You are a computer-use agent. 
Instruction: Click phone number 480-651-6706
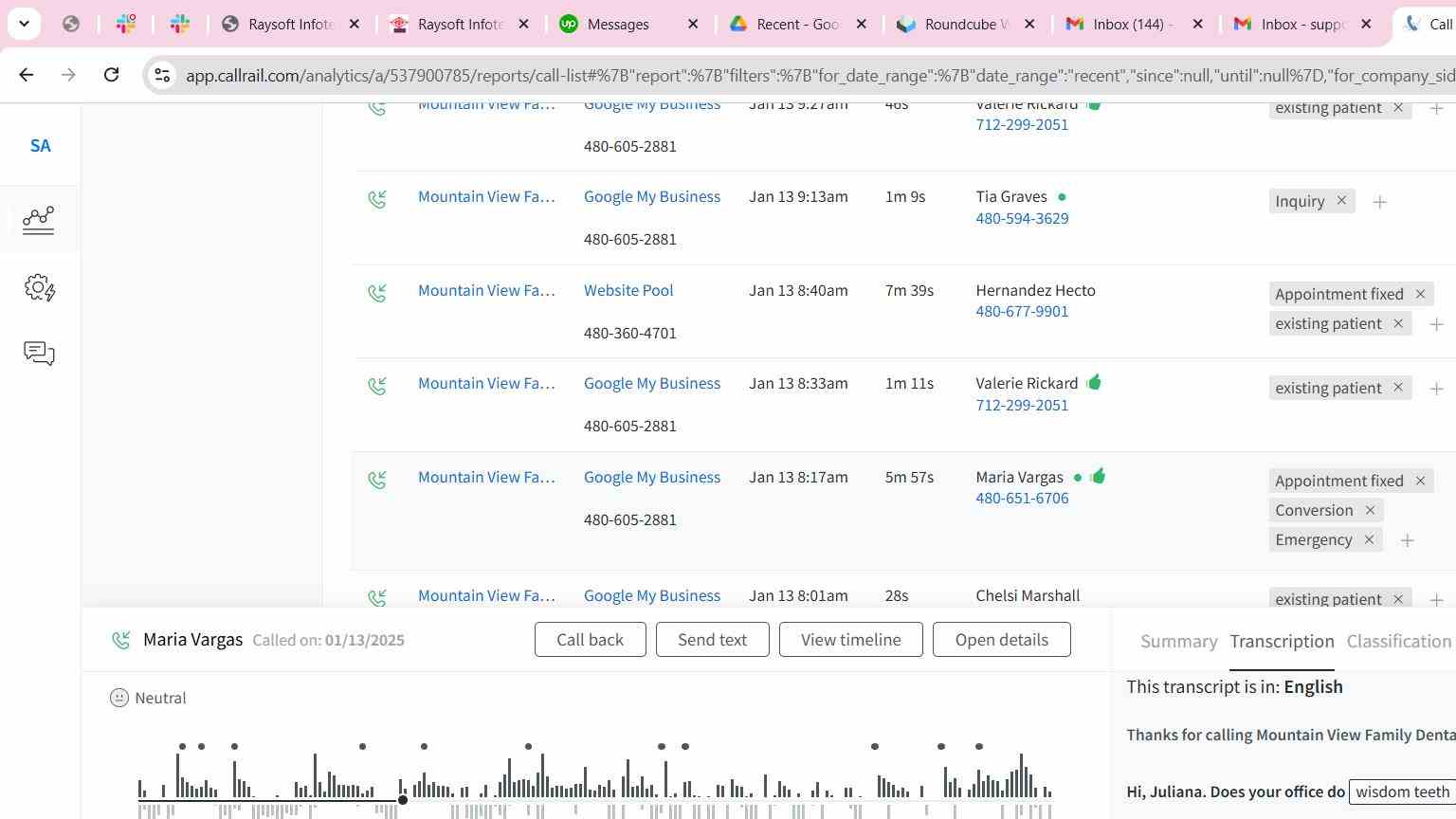(1022, 498)
